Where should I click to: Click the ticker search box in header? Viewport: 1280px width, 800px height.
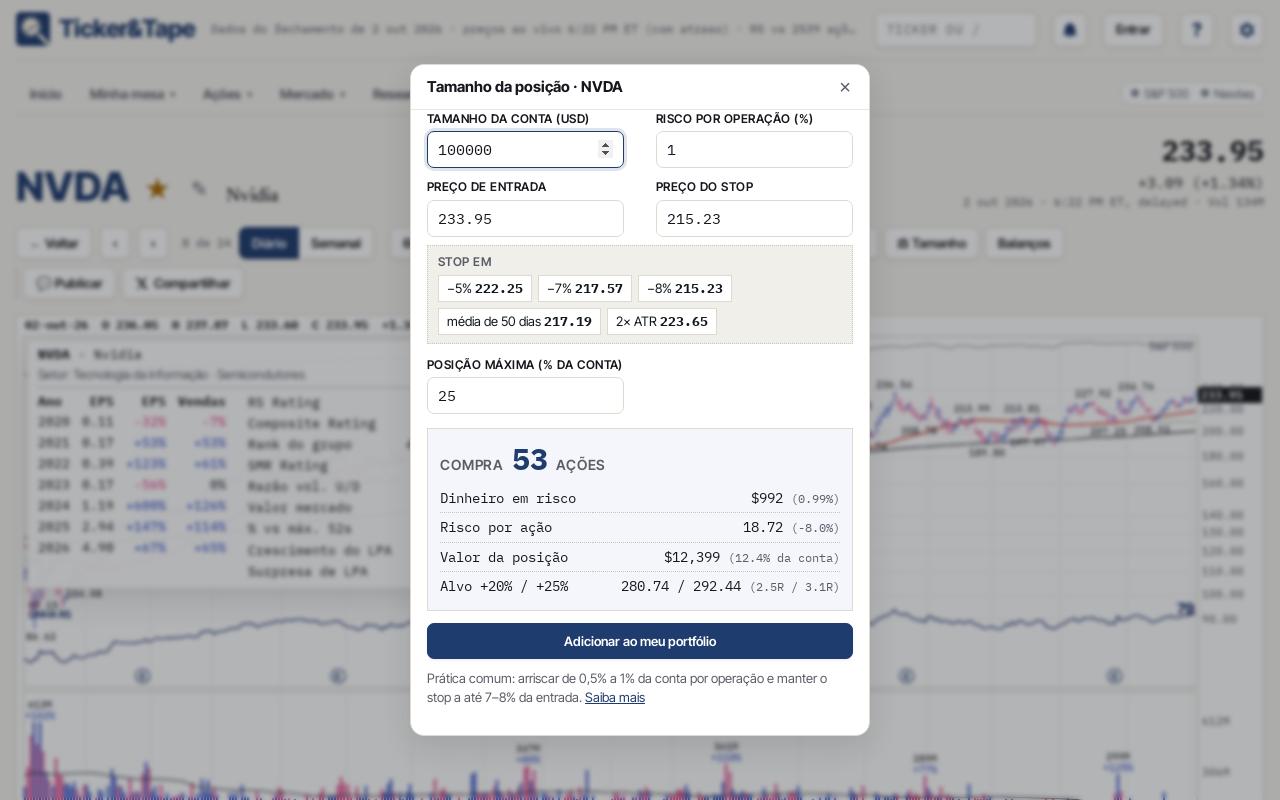(956, 30)
